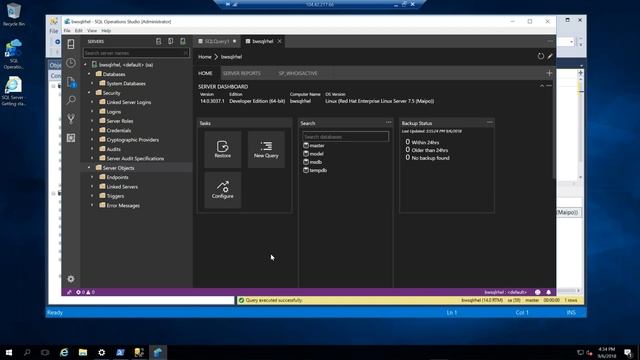
Task: Click the notifications bell in status bar
Action: [549, 292]
